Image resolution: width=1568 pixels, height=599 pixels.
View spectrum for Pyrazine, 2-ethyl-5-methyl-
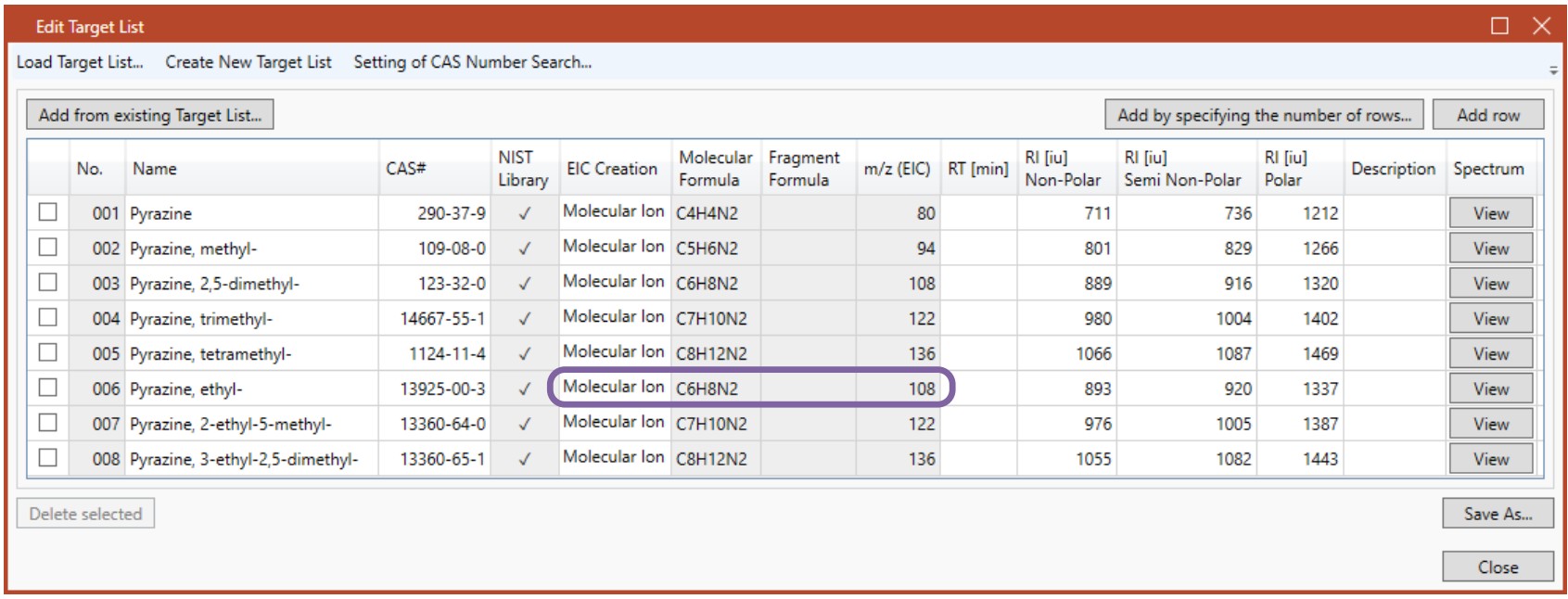[x=1490, y=424]
